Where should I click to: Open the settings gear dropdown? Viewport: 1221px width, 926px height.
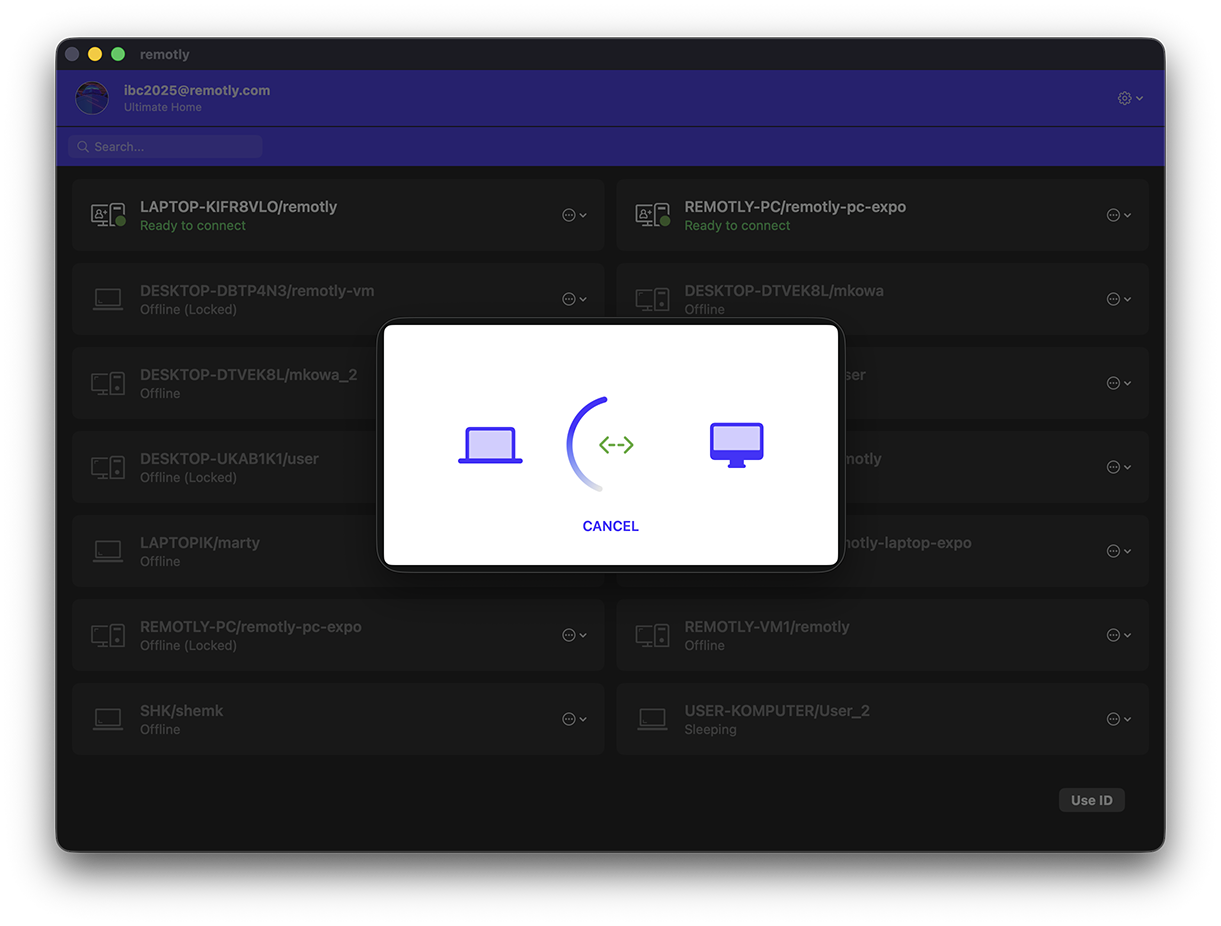pyautogui.click(x=1130, y=98)
